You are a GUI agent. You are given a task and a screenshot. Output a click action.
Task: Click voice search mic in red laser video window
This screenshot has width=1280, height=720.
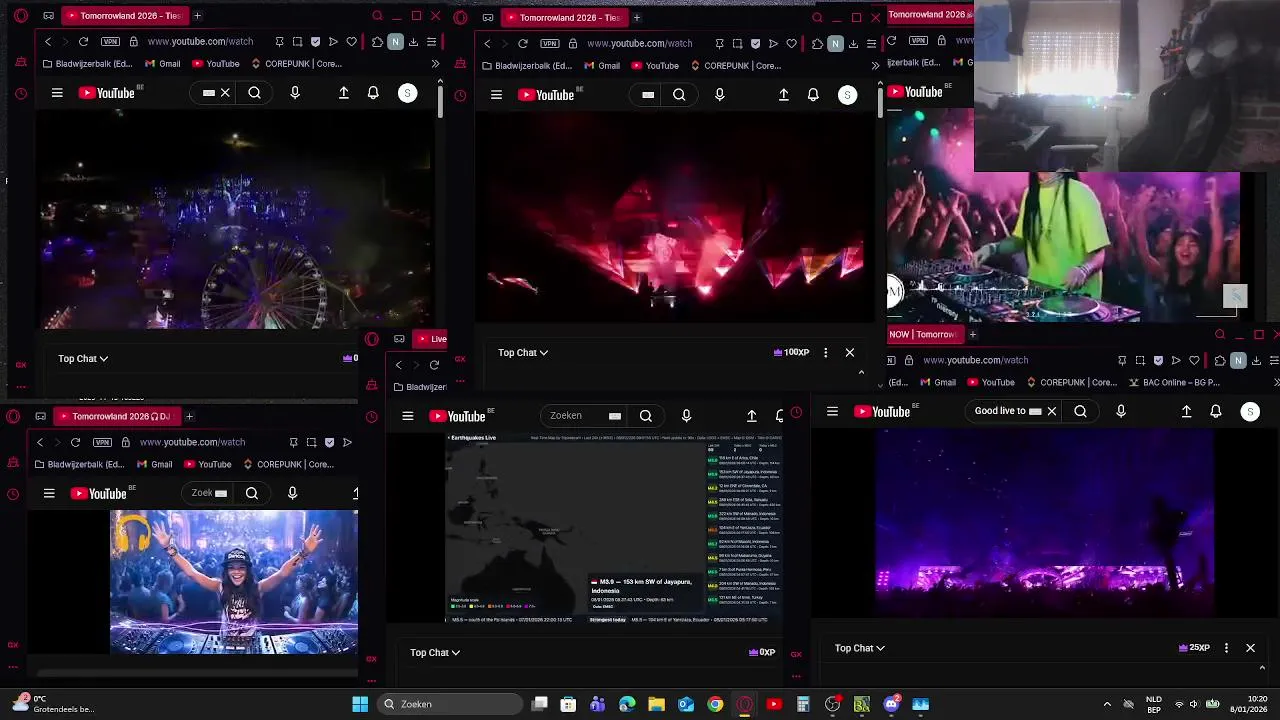720,95
